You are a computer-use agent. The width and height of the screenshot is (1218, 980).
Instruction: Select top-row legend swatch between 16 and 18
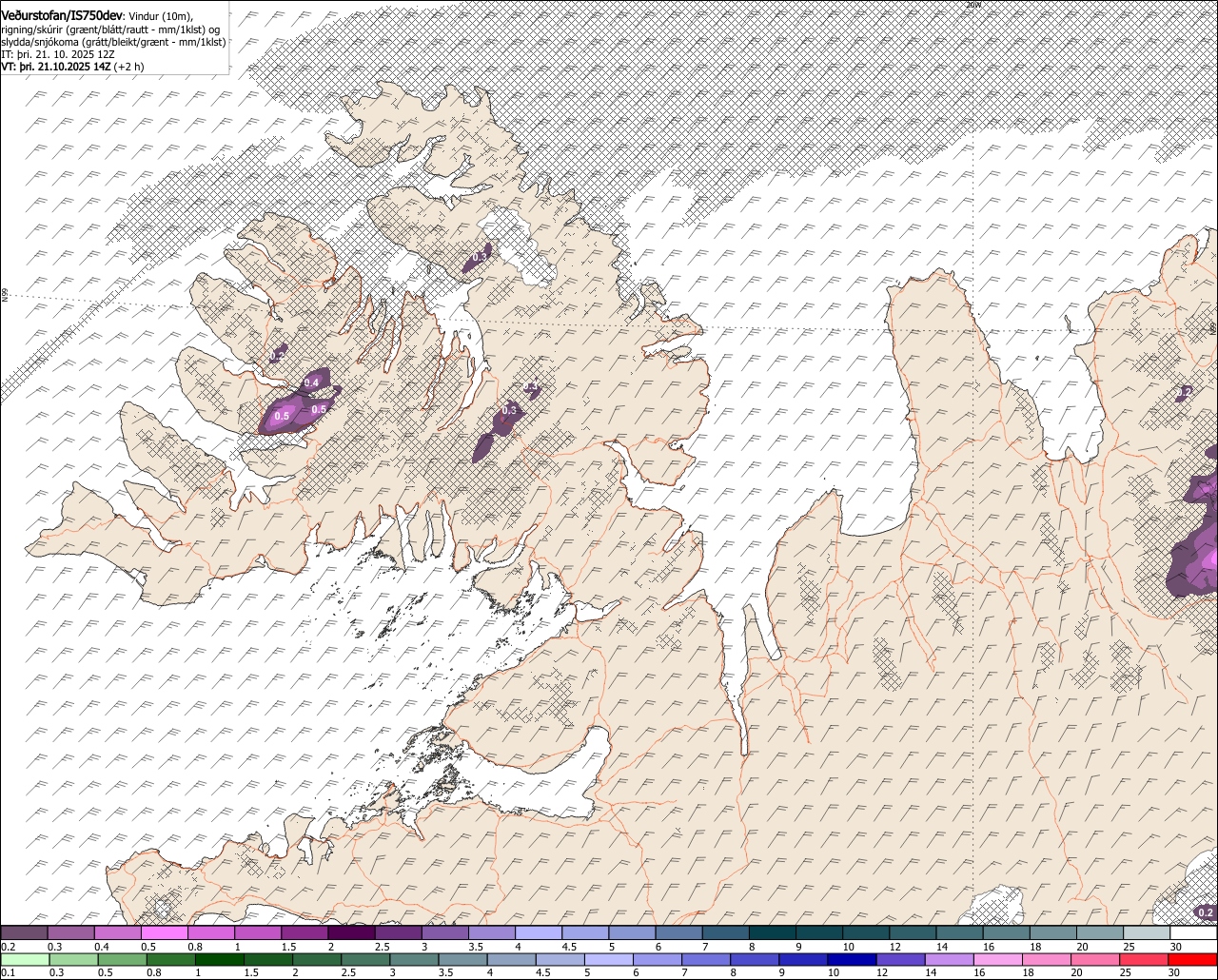[1006, 932]
